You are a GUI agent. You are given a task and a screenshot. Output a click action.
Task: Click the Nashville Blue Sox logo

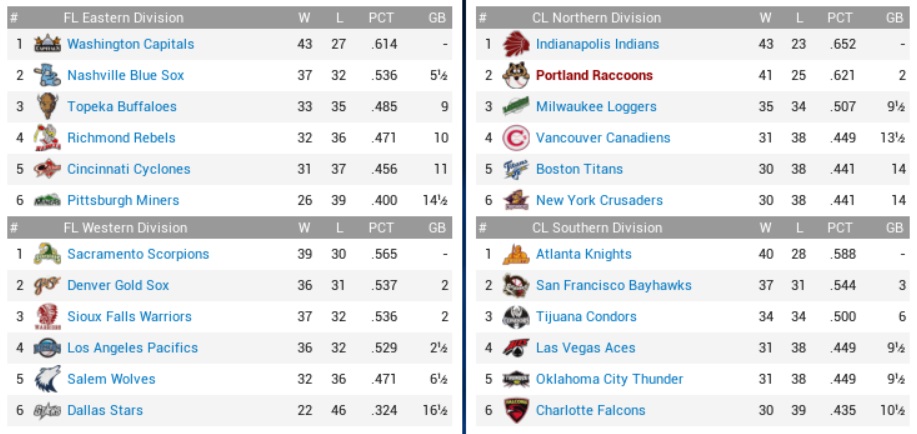click(47, 75)
